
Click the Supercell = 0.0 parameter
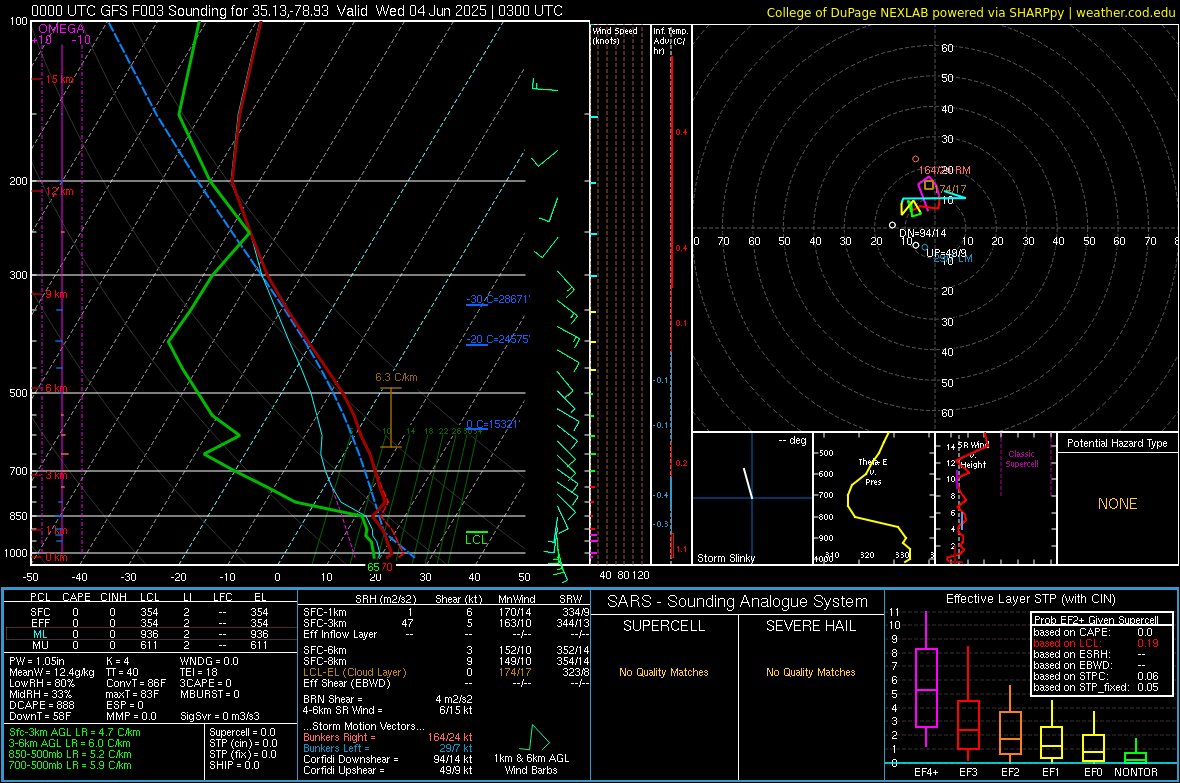click(x=242, y=732)
